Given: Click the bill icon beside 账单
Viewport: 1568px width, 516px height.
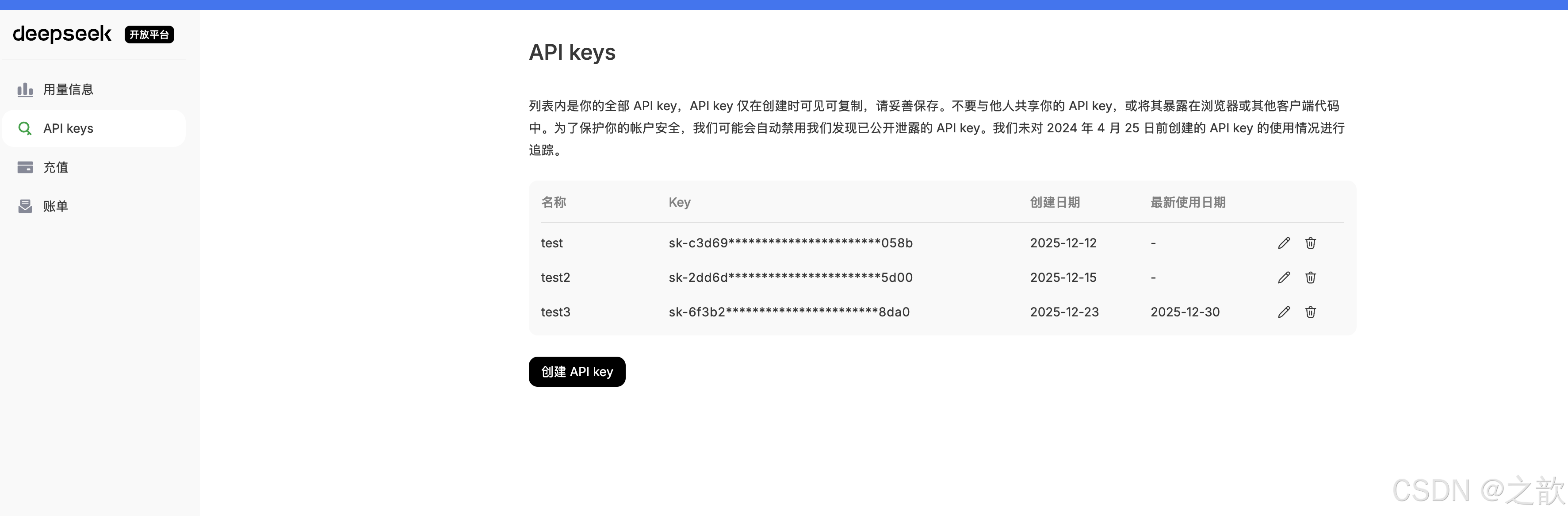Looking at the screenshot, I should pos(25,207).
